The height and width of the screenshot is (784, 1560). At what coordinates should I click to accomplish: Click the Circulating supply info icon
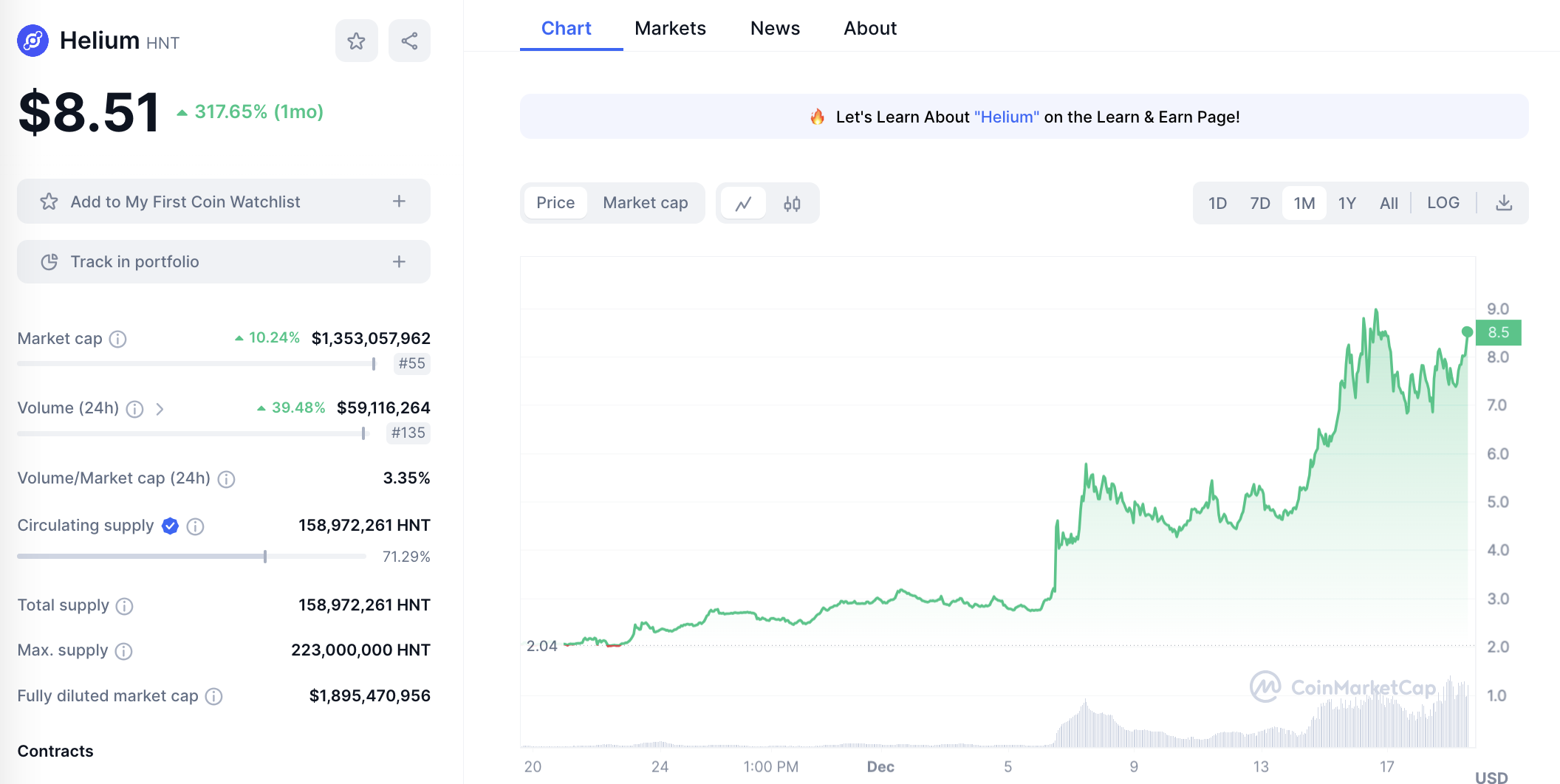pyautogui.click(x=195, y=526)
